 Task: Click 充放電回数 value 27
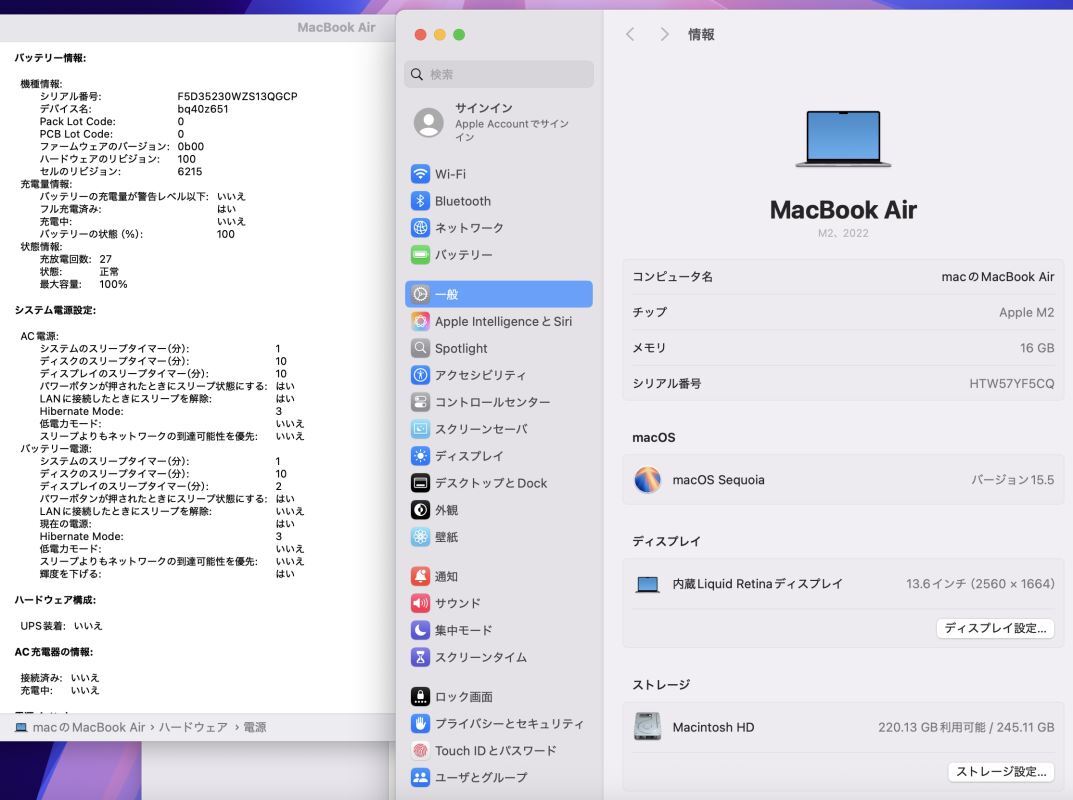105,259
